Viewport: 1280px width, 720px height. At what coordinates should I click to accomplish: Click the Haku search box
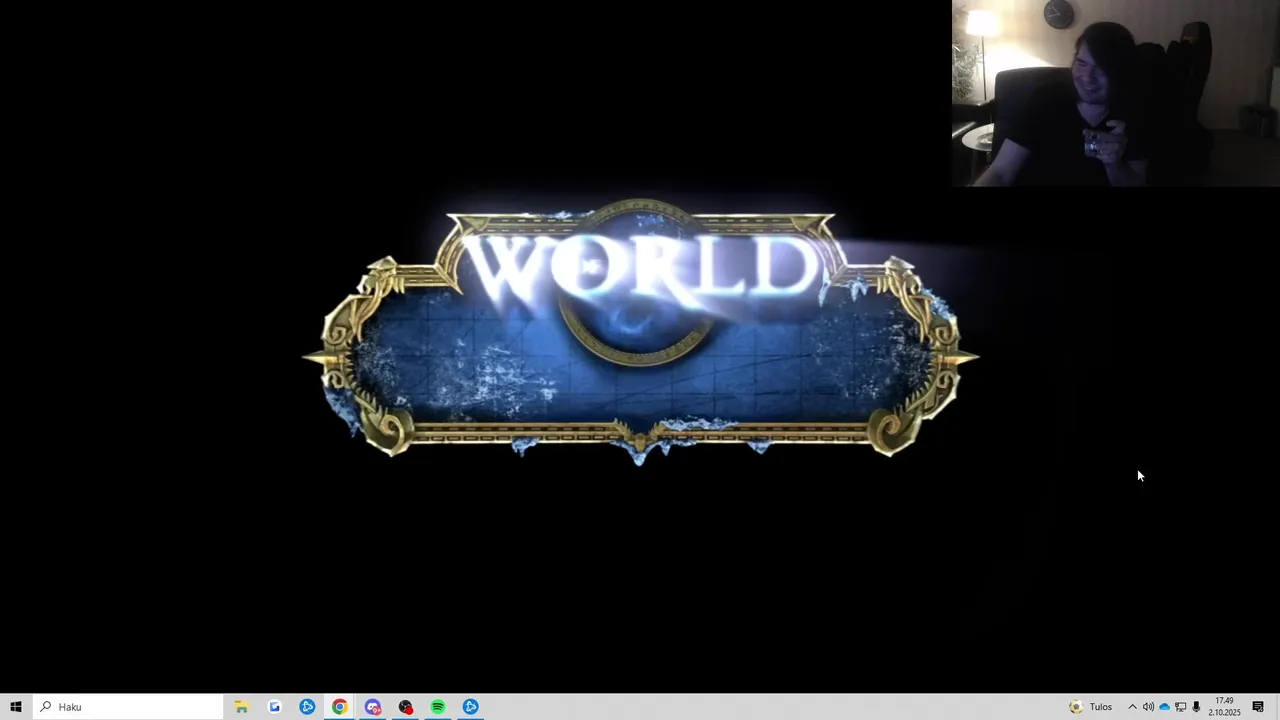click(x=127, y=707)
